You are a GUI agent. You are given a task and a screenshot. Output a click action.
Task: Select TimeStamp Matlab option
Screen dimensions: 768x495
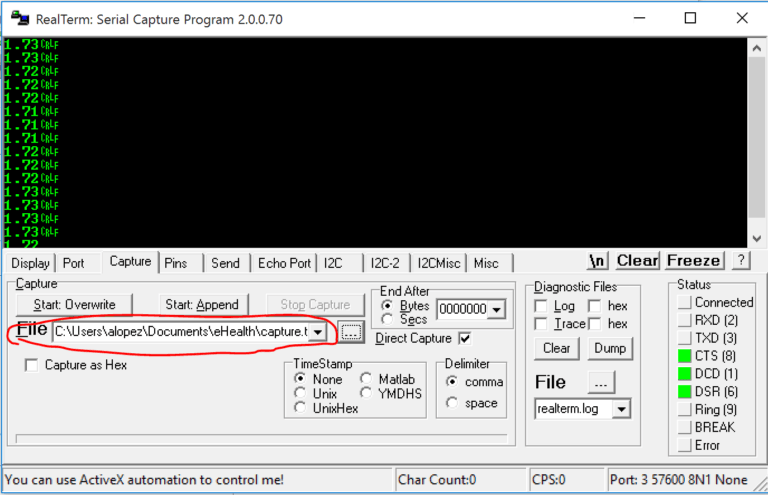366,378
